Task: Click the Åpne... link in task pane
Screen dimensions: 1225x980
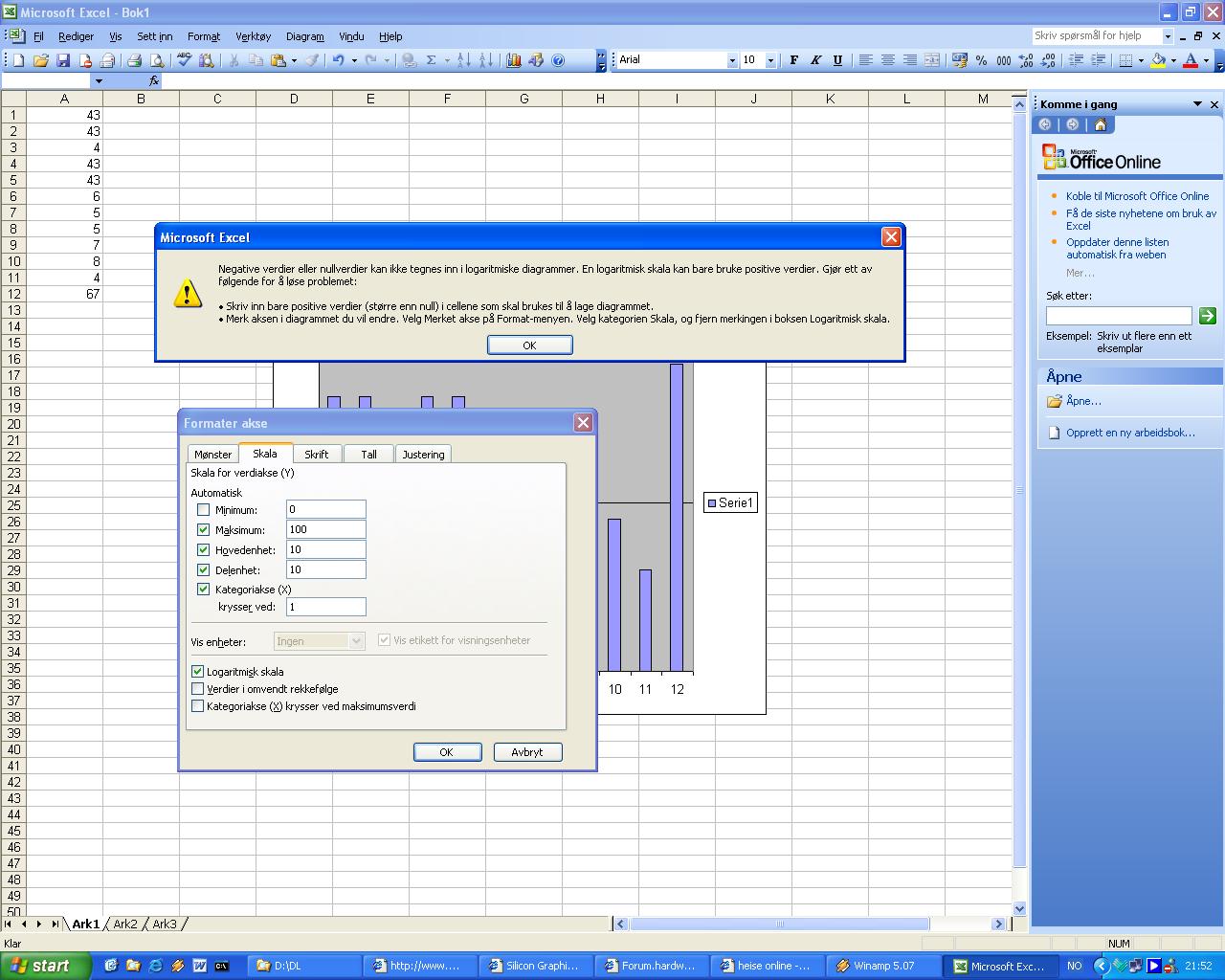Action: coord(1083,401)
